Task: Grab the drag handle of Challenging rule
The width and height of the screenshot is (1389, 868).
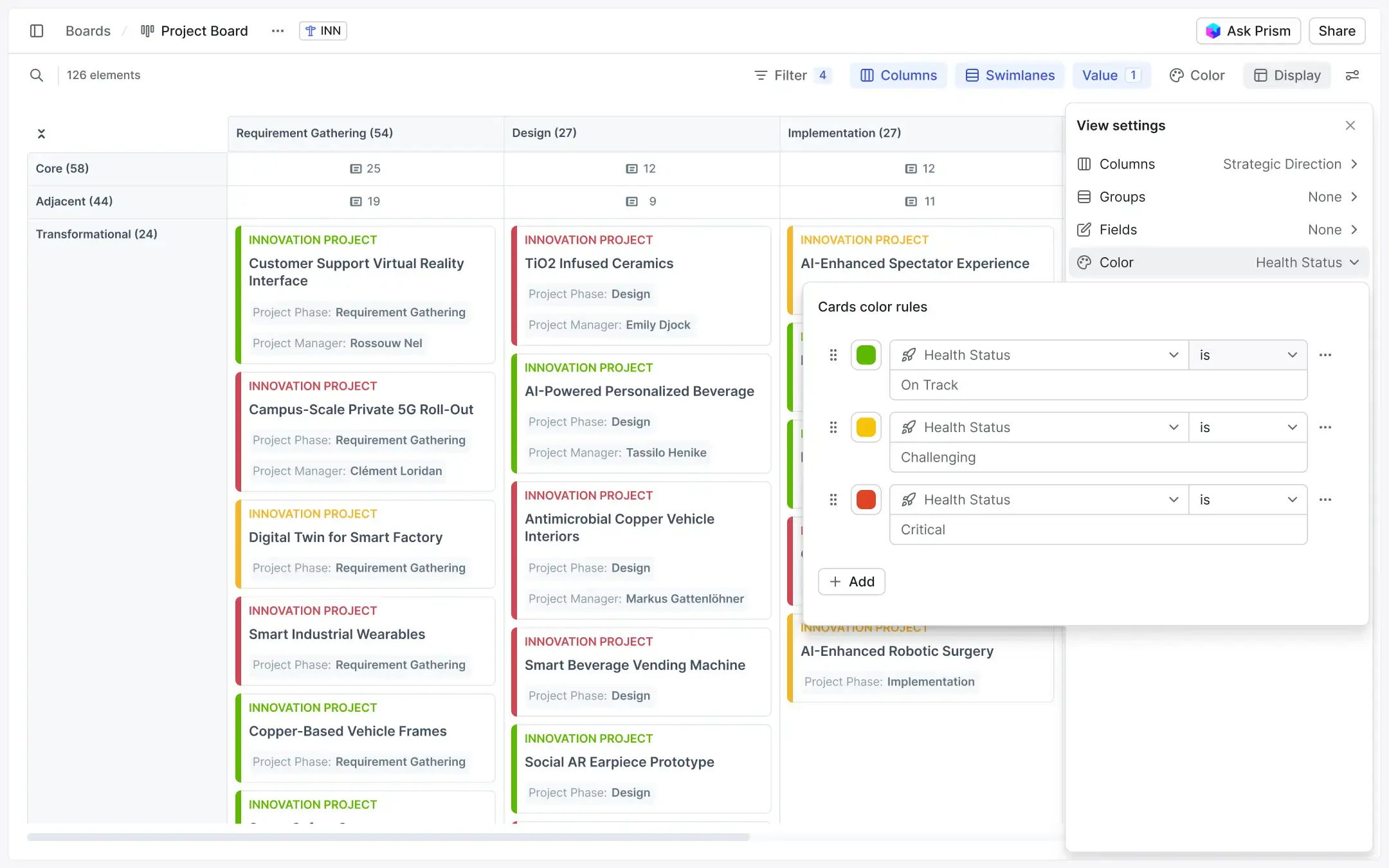Action: point(833,428)
